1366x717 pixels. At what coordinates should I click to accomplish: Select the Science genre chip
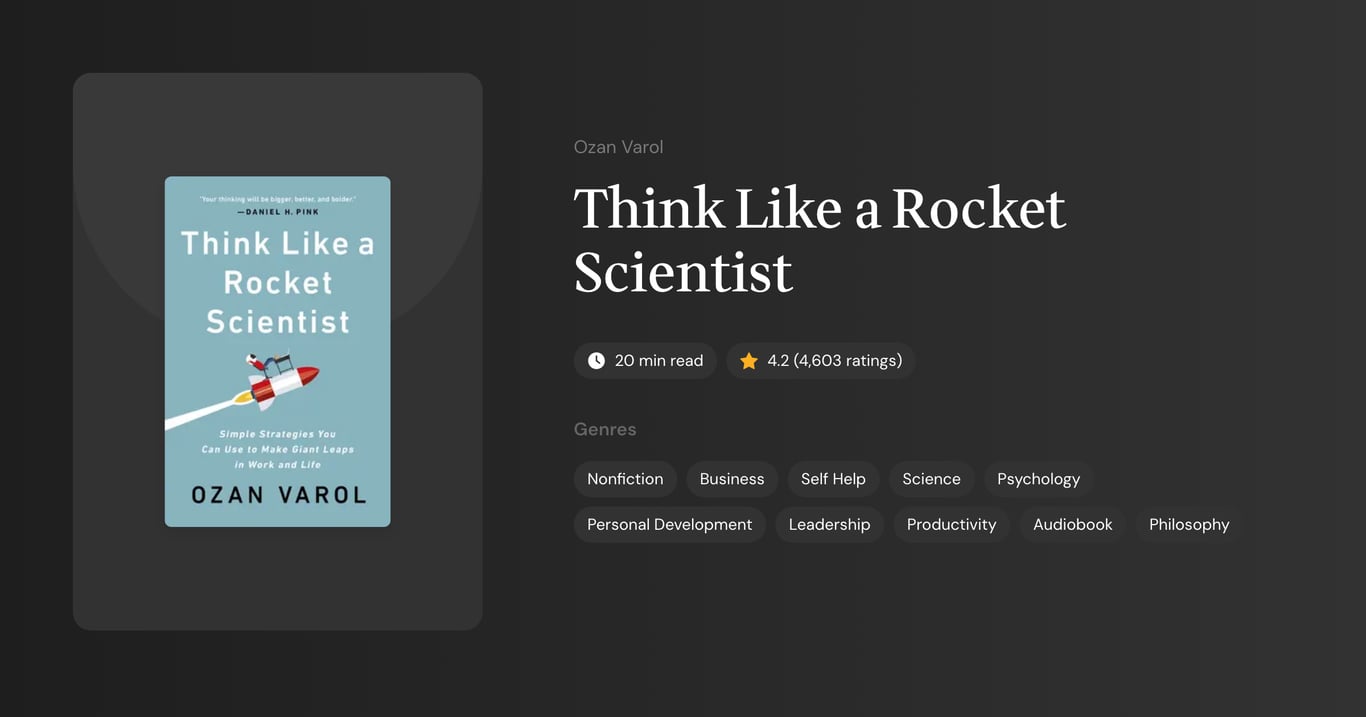tap(931, 478)
